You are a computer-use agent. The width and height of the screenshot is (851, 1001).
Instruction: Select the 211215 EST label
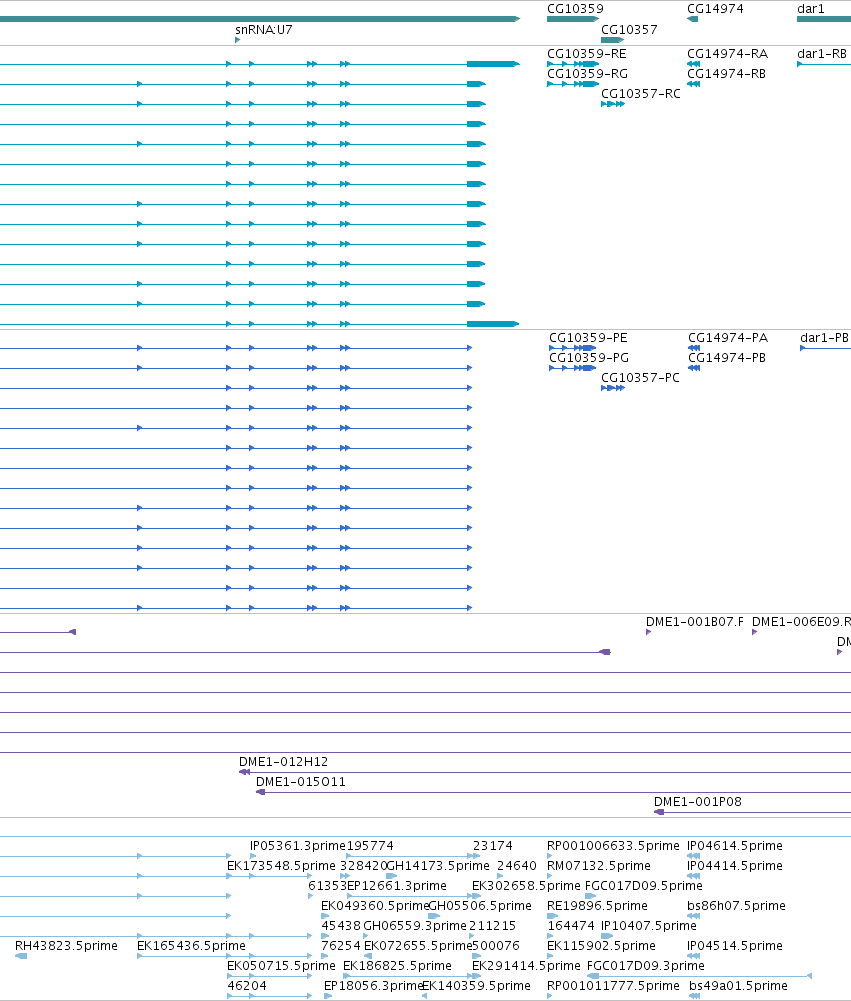click(492, 926)
